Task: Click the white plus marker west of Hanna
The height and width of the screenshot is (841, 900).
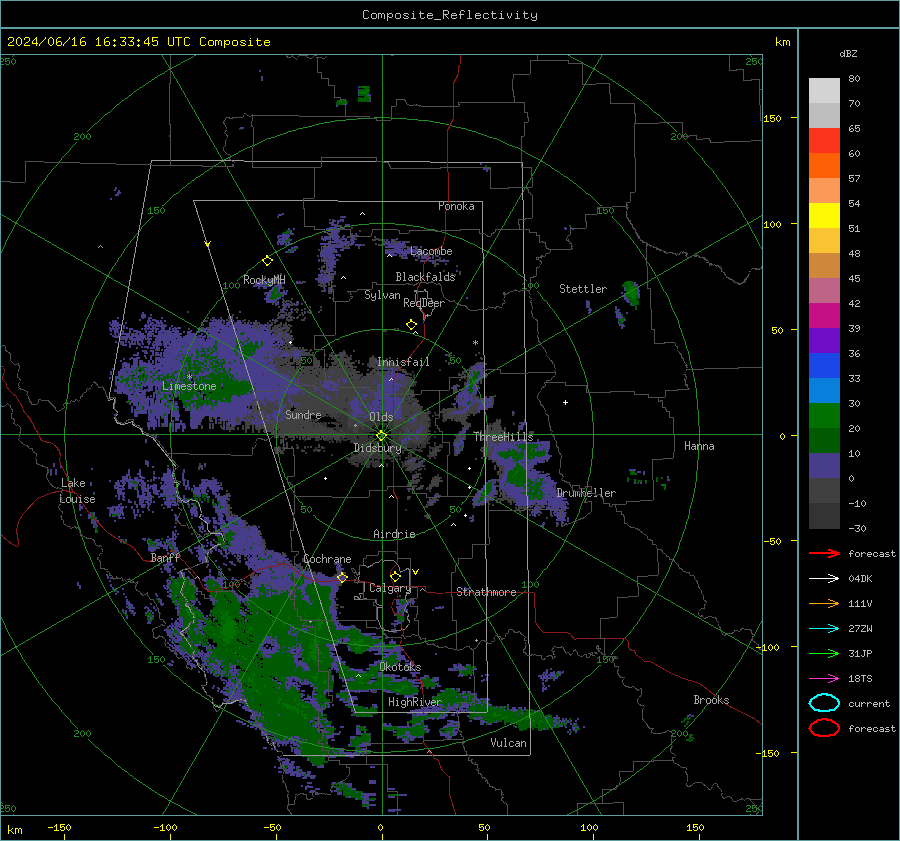Action: [x=565, y=402]
